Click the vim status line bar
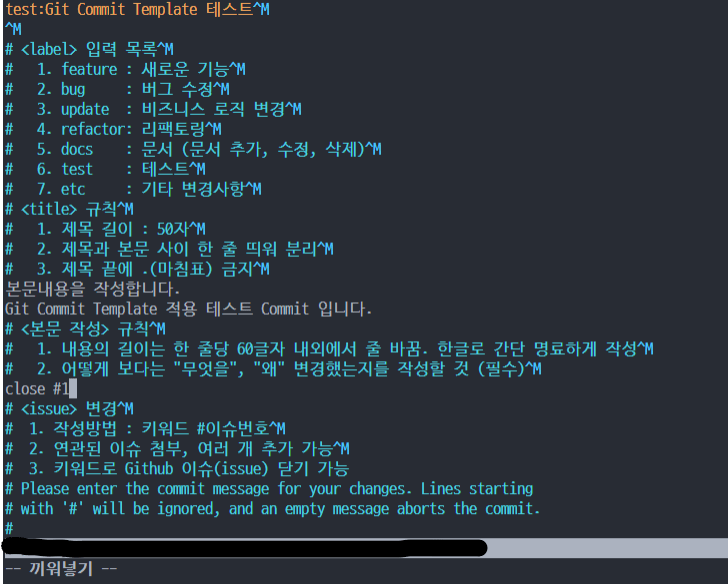 (364, 548)
